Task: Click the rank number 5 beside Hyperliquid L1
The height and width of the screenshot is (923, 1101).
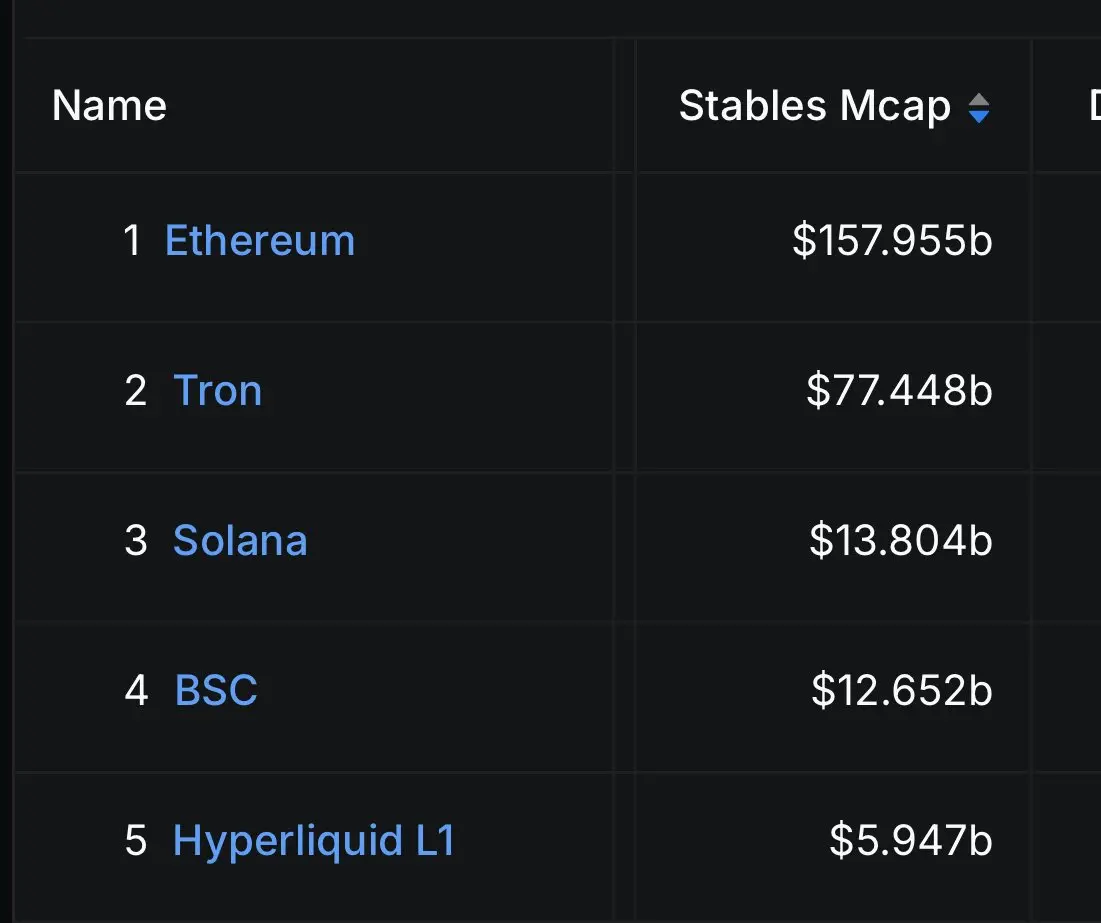Action: coord(136,840)
